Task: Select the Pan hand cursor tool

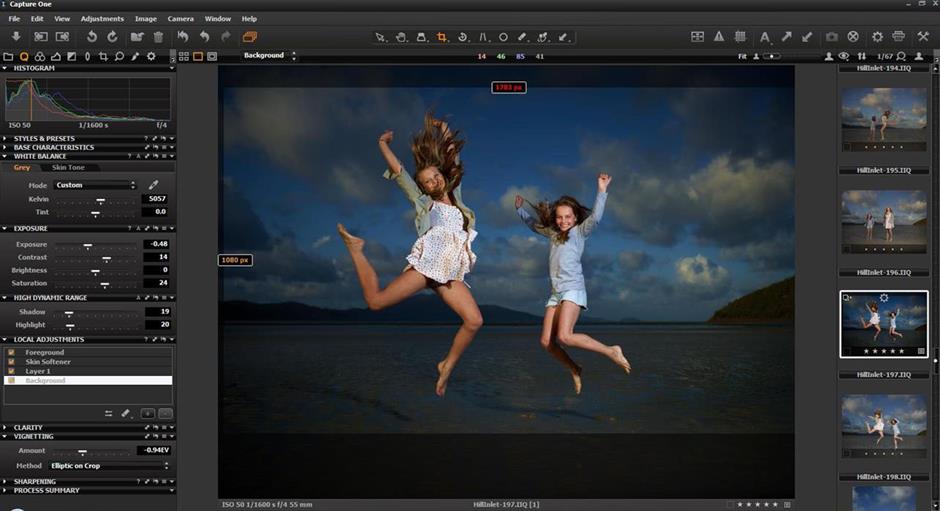Action: [x=401, y=37]
